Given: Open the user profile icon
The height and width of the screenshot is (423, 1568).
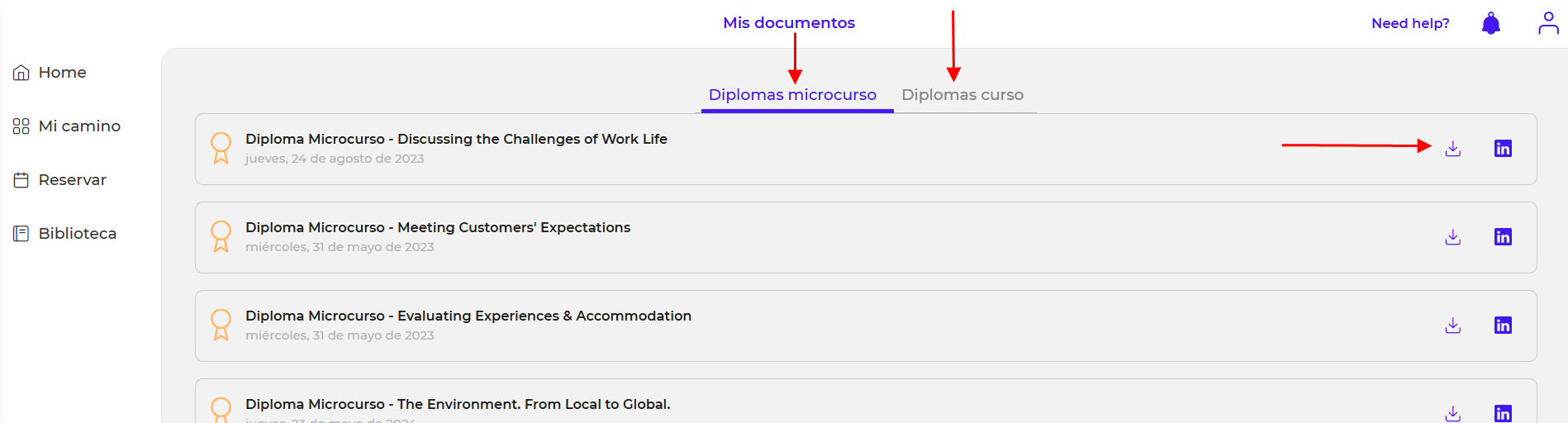Looking at the screenshot, I should tap(1548, 23).
